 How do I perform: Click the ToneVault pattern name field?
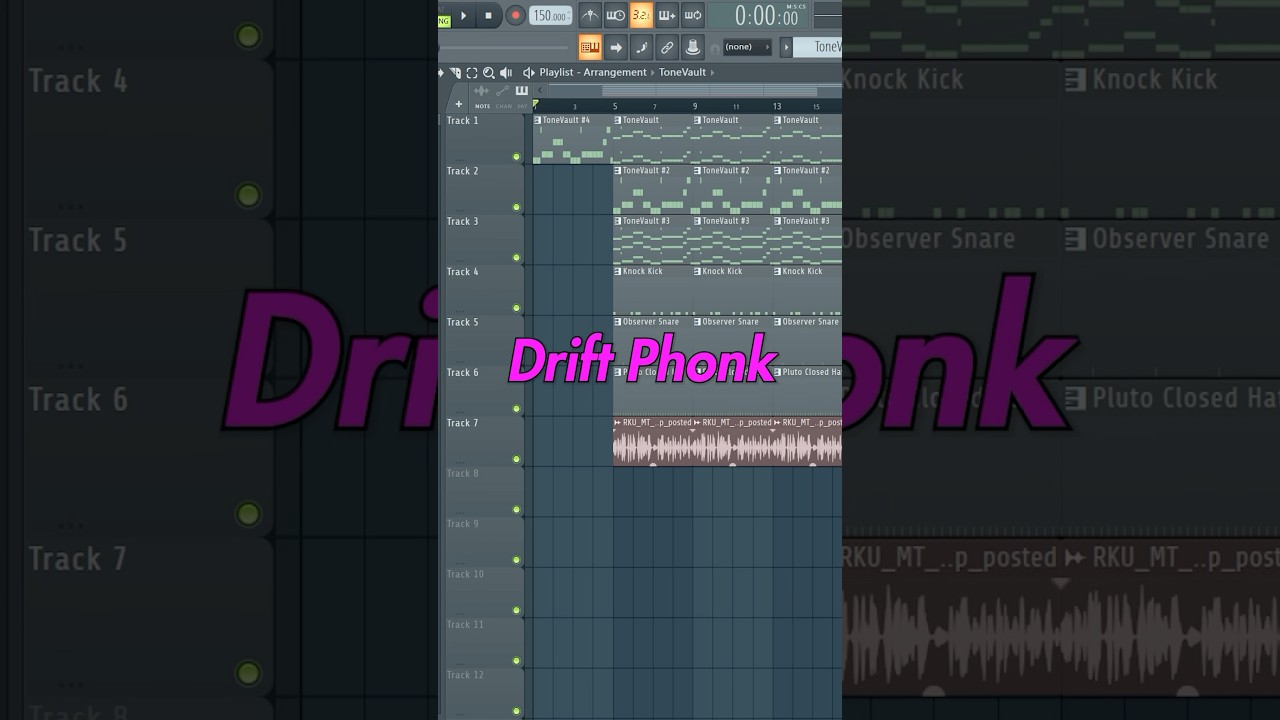click(819, 47)
